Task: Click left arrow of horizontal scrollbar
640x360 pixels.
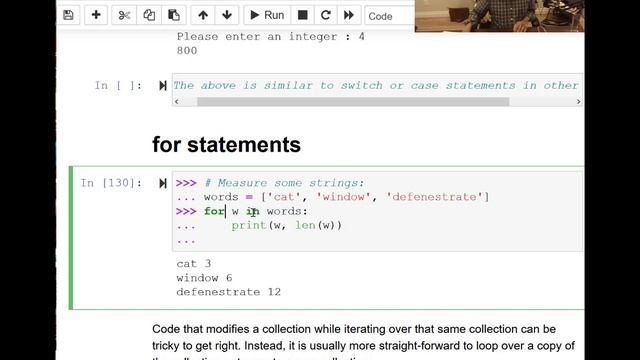Action: click(x=176, y=101)
